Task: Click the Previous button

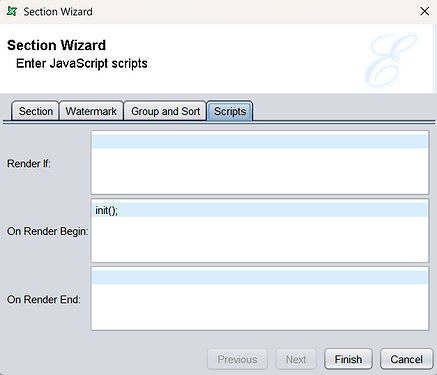Action: (x=237, y=359)
